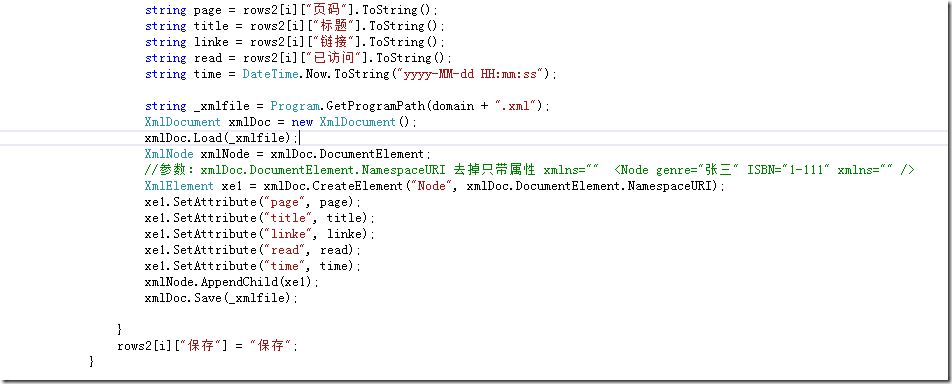
Task: Click the line declaring string read
Action: tap(299, 58)
